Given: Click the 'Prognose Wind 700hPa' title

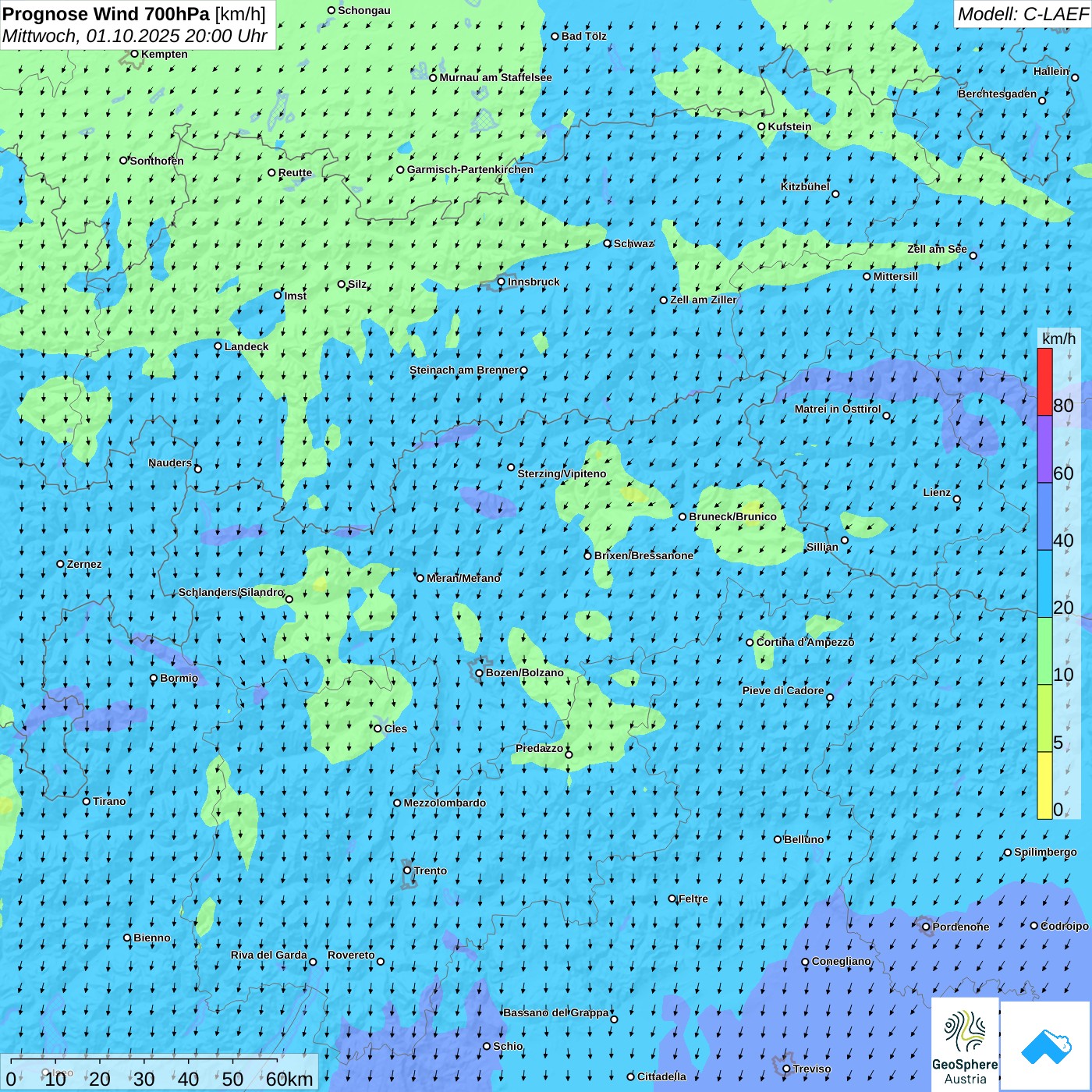Looking at the screenshot, I should 107,14.
